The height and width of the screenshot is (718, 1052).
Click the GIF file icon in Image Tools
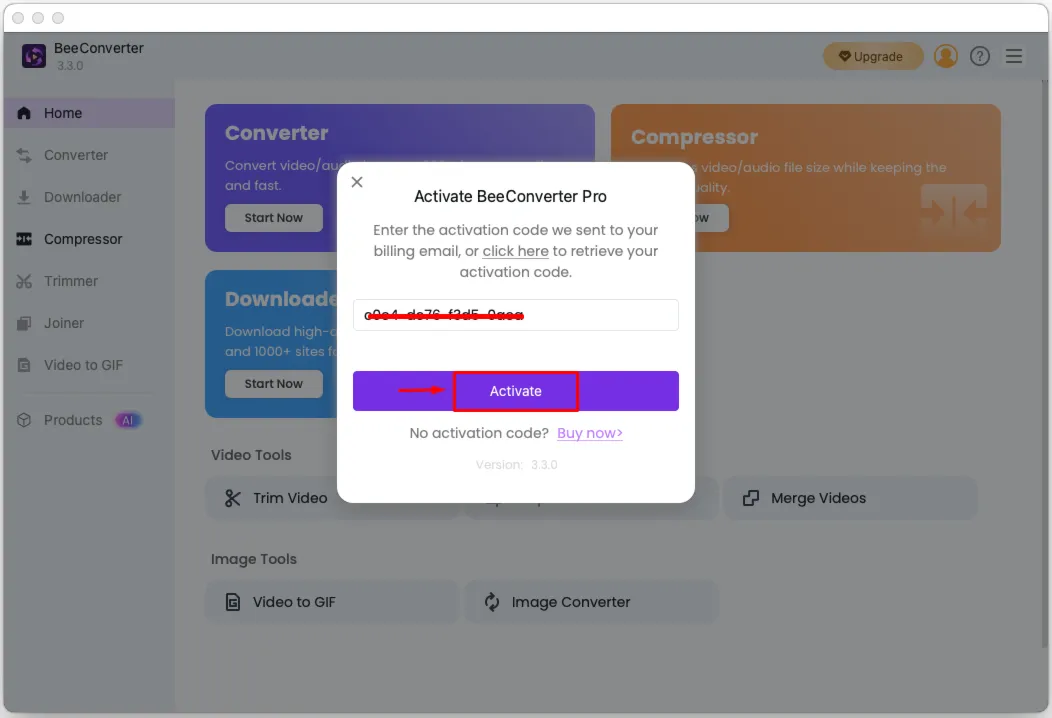point(232,602)
